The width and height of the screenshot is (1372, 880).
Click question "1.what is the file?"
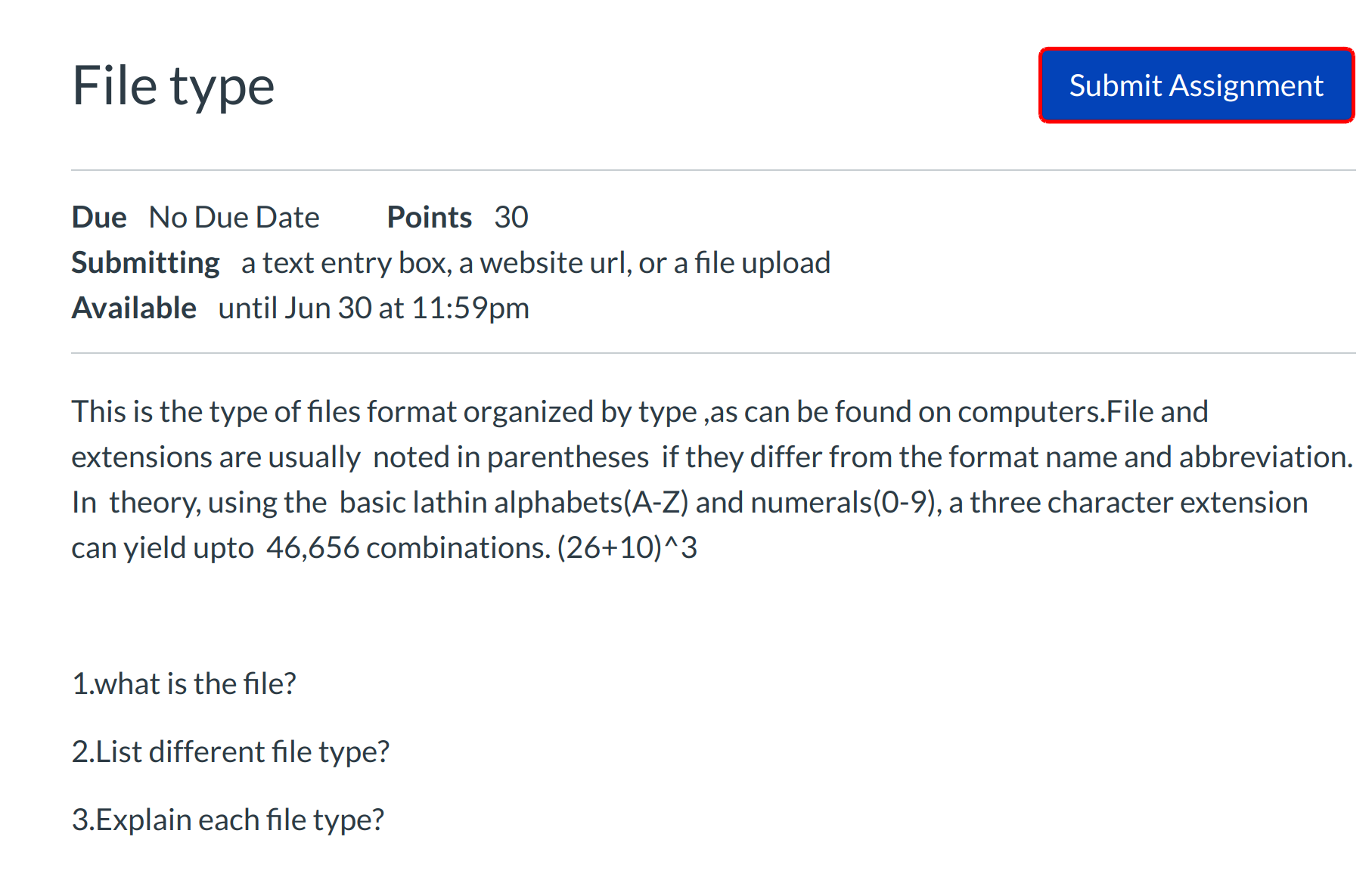tap(184, 684)
